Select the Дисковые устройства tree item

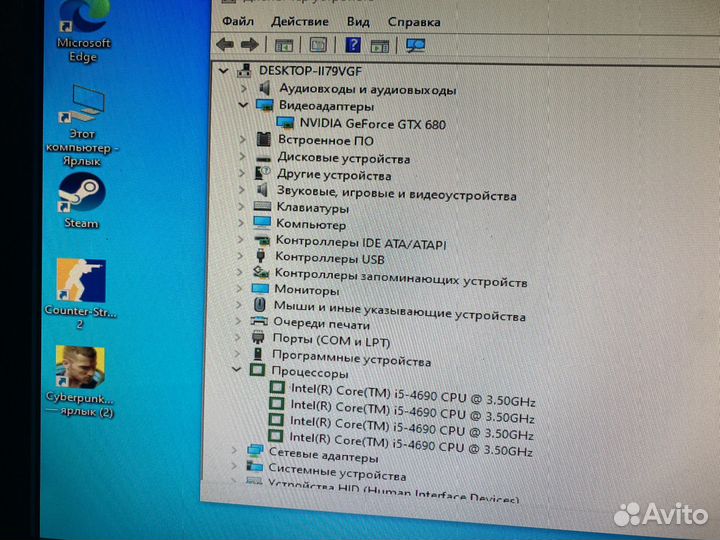pos(343,158)
